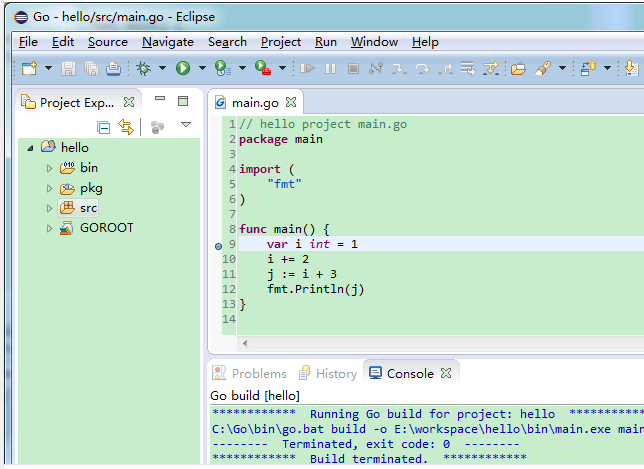Screen dimensions: 644x469
Task: Open the annotation navigation dropdown arrow
Action: click(607, 68)
